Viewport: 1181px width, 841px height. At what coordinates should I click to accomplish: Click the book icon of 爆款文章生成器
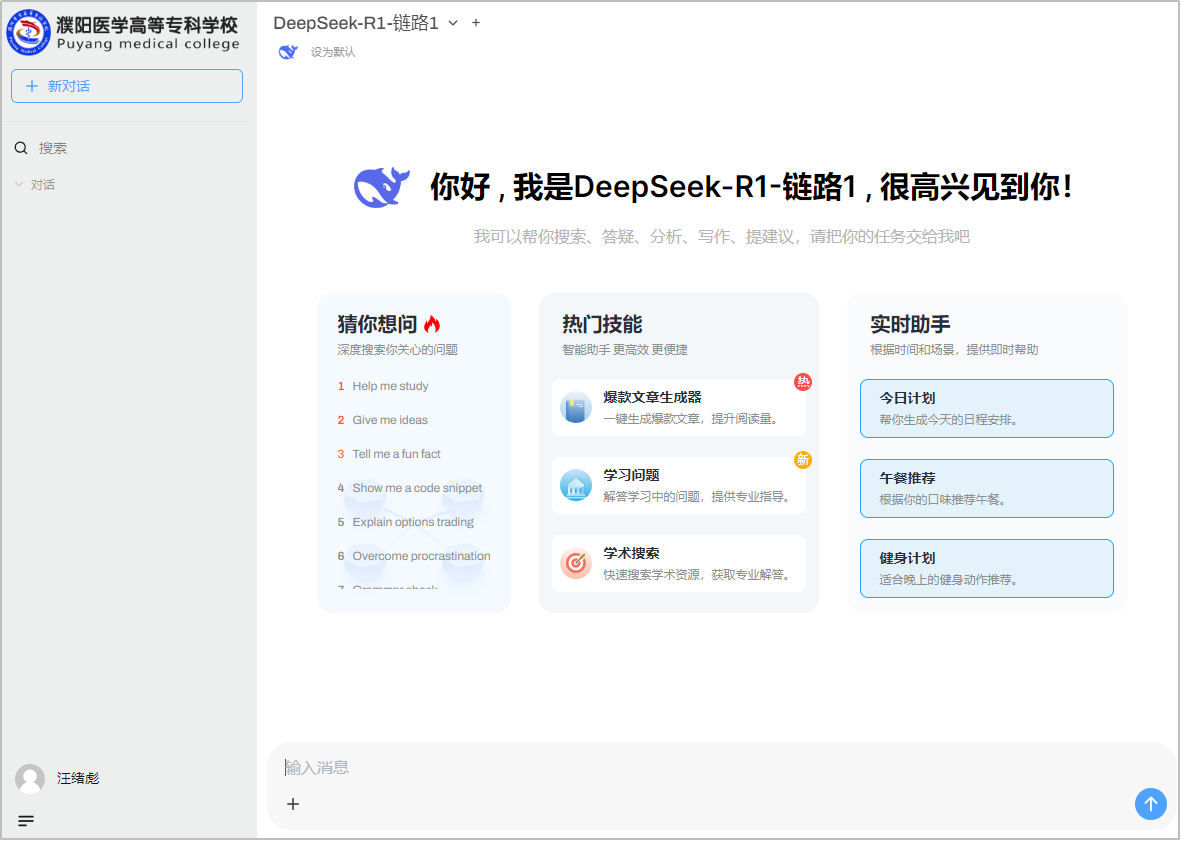pos(576,407)
